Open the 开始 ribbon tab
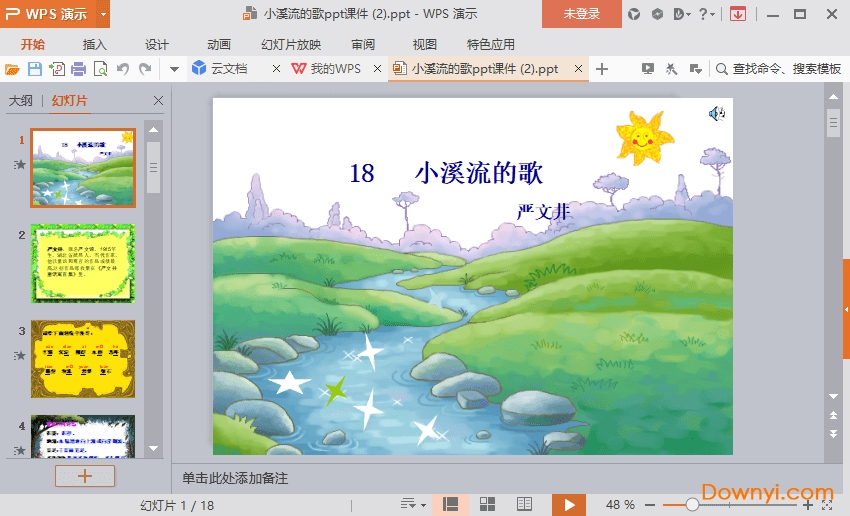Screen dimensions: 850x516 [x=33, y=44]
